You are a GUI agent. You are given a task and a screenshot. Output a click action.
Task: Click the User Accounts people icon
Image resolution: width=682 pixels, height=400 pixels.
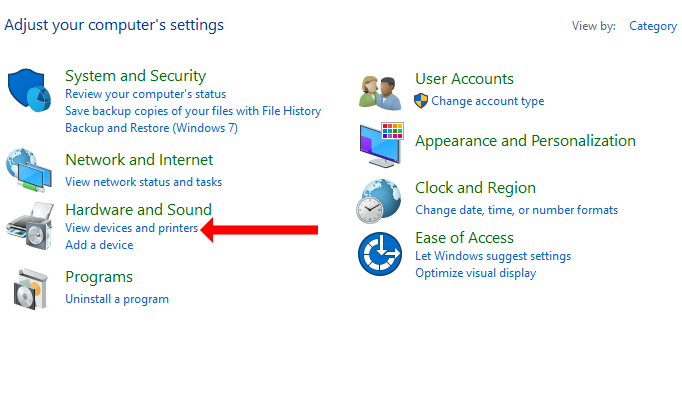(x=380, y=93)
